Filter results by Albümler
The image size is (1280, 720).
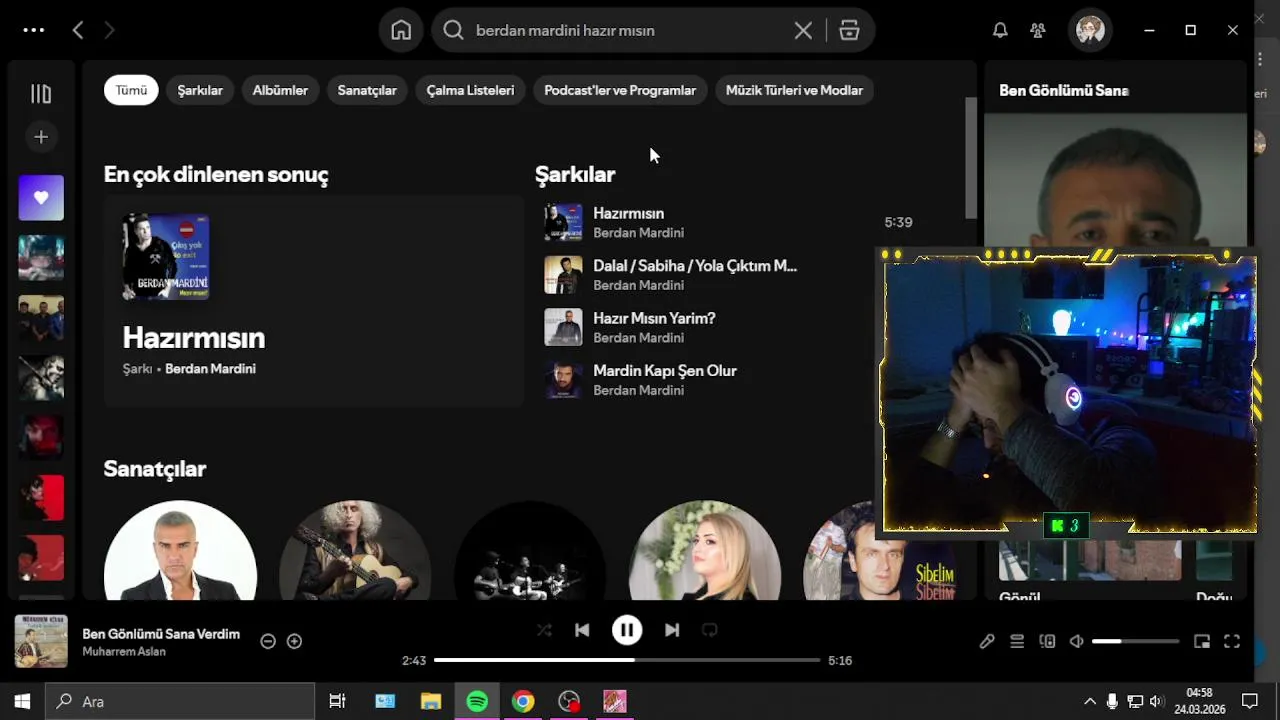tap(280, 90)
